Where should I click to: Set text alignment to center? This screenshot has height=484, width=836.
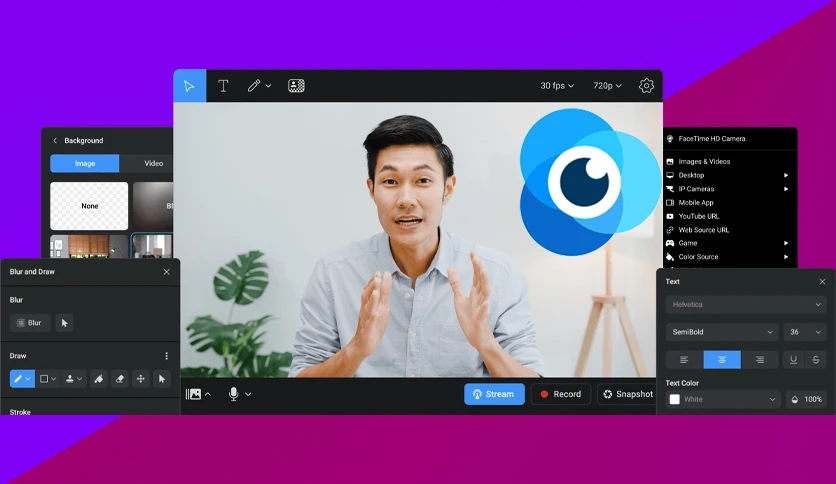point(722,360)
